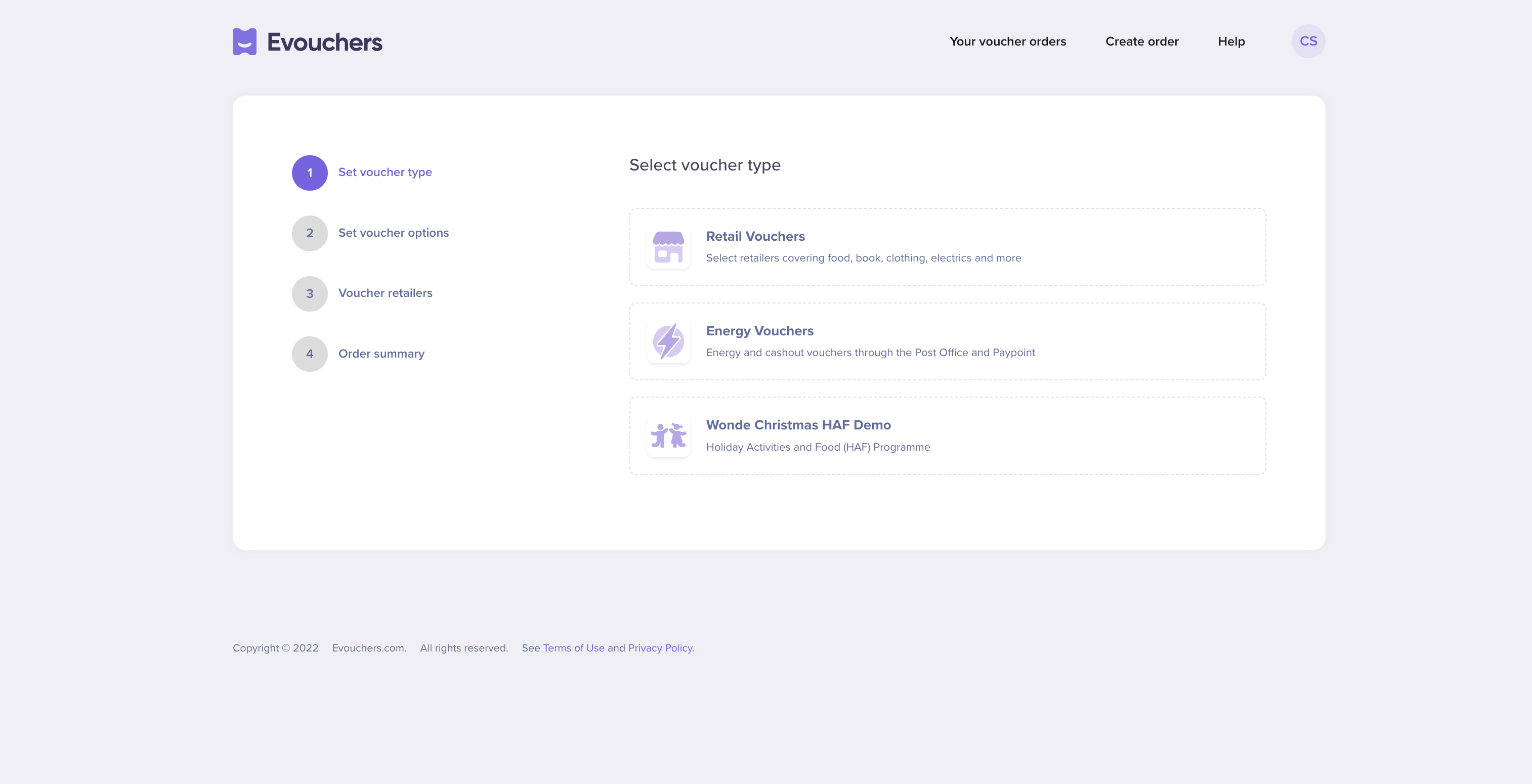Pick Wonde Christmas HAF Demo title
Screen dimensions: 1532x784
(x=798, y=425)
